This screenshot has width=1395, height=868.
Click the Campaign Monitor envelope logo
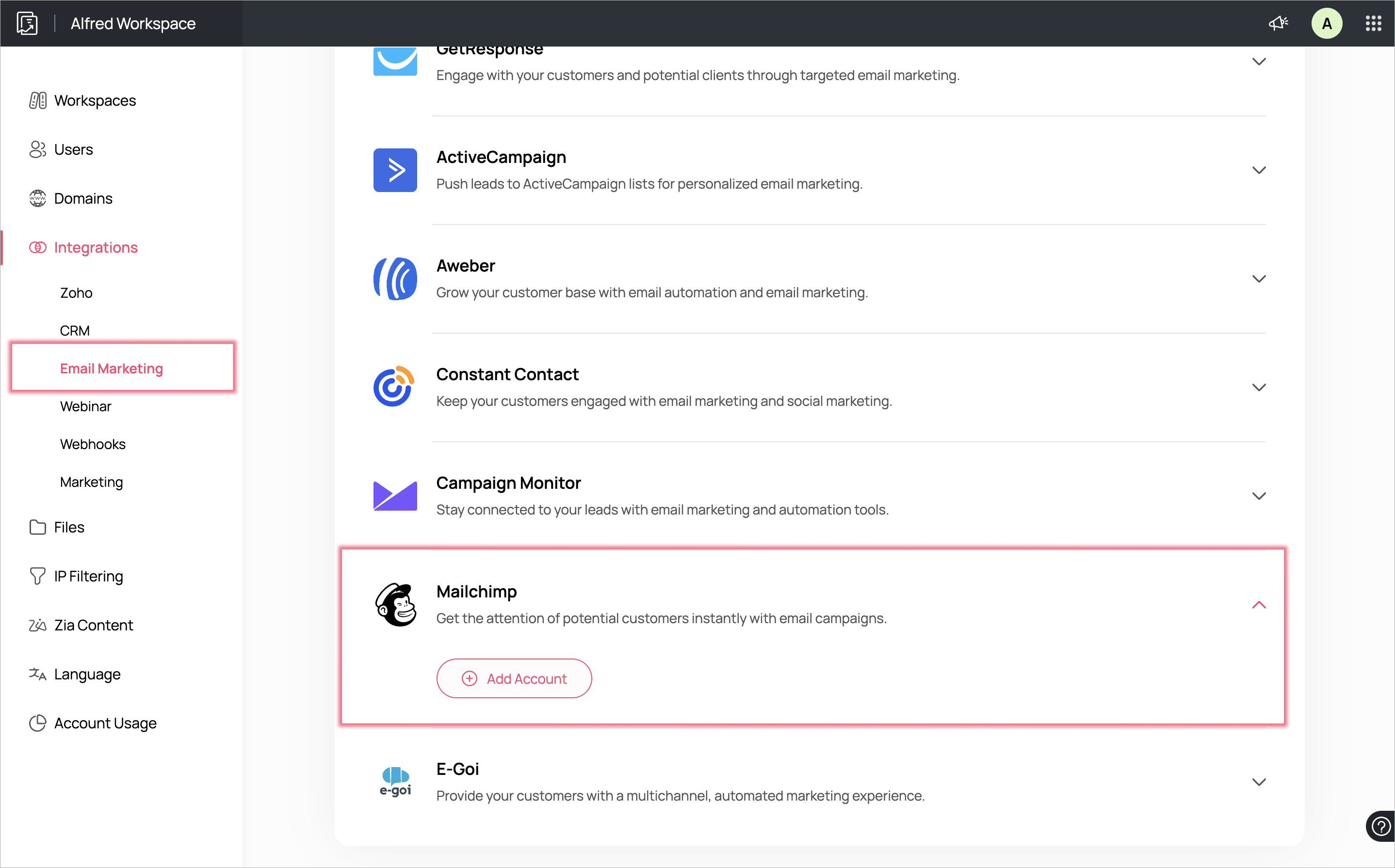(x=395, y=496)
